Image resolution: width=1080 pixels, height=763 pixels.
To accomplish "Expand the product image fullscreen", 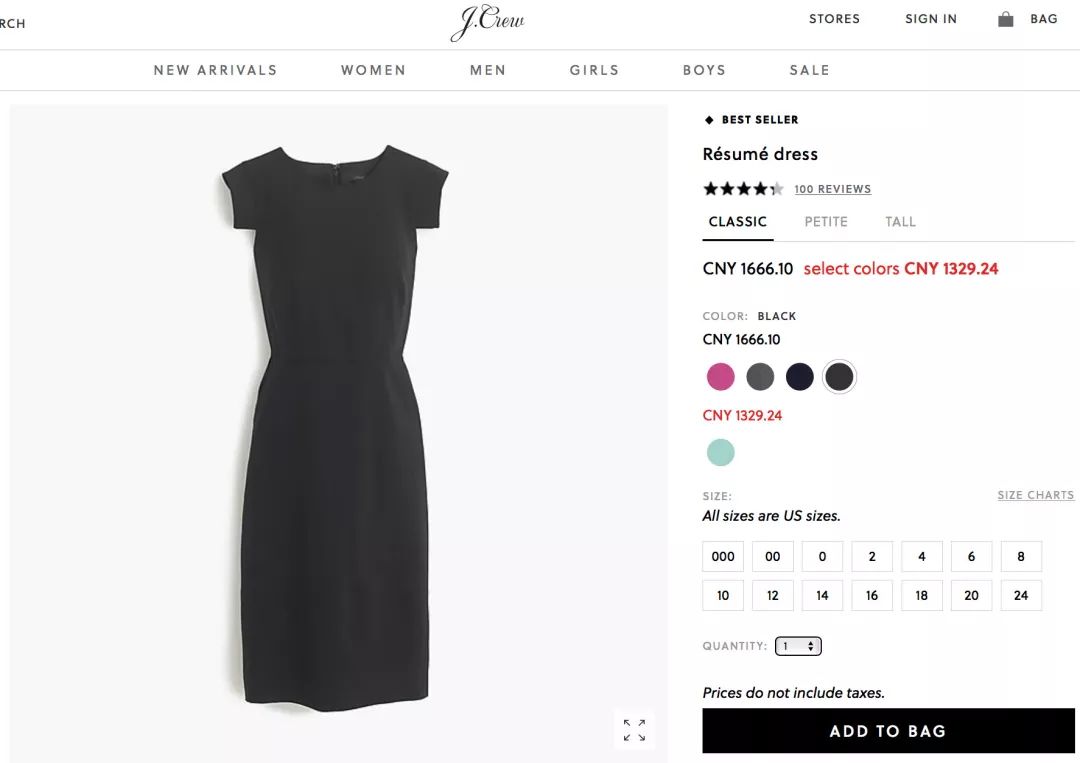I will [634, 730].
